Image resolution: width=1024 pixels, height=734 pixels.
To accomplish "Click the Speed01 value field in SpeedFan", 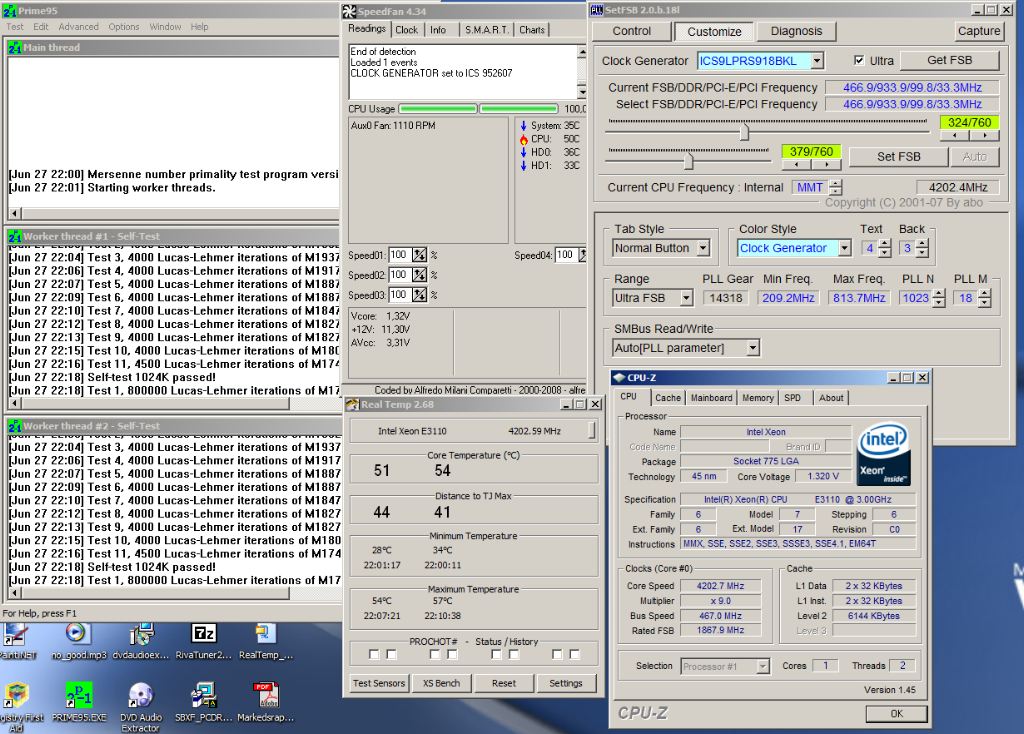I will point(399,255).
